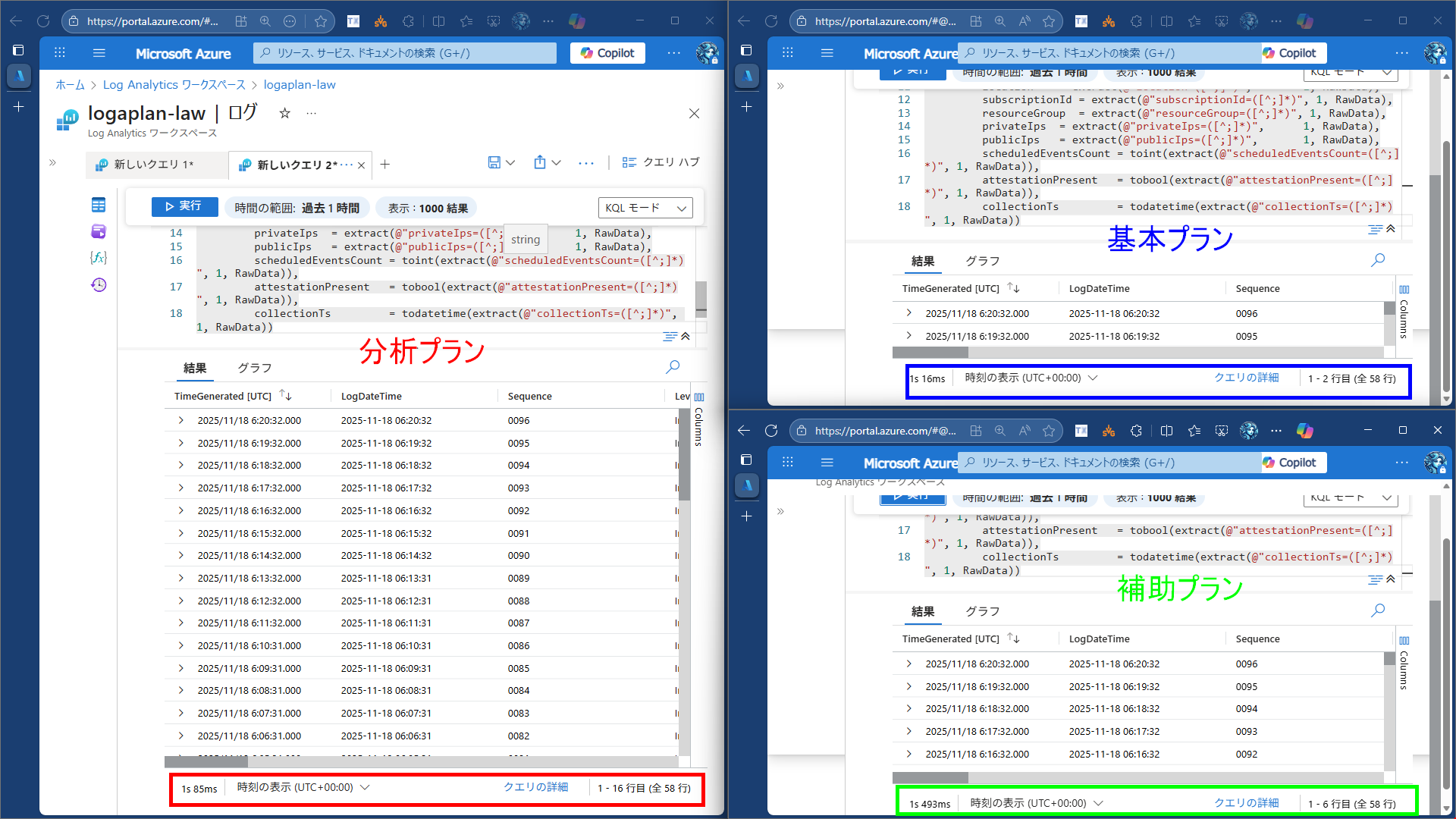Click the results search magnifier in left pane
The height and width of the screenshot is (819, 1456).
tap(672, 367)
